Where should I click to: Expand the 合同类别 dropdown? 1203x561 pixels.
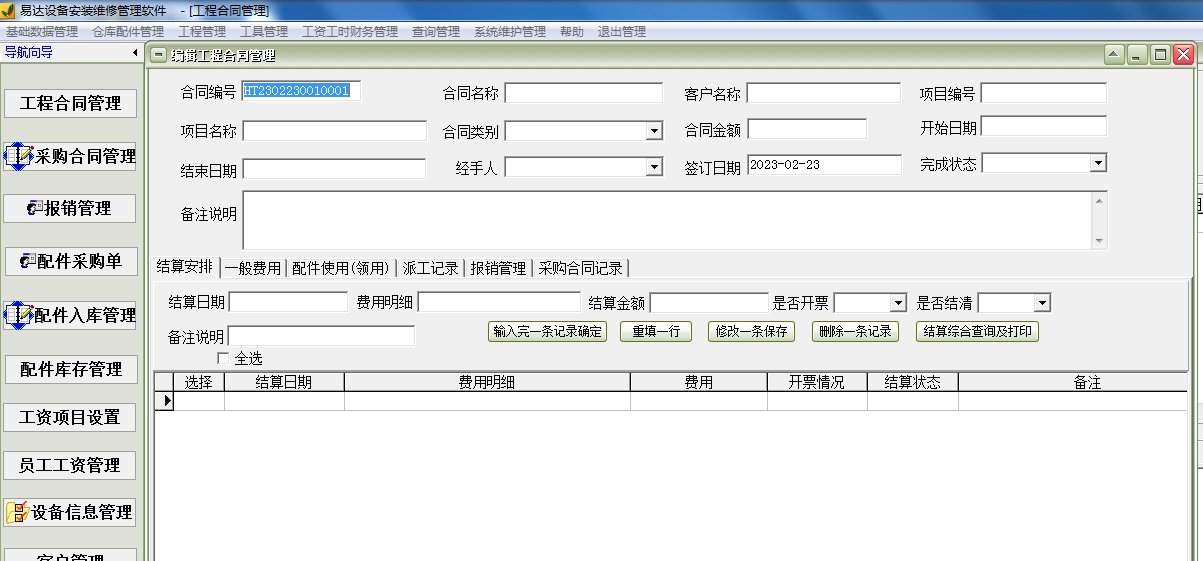click(x=654, y=131)
